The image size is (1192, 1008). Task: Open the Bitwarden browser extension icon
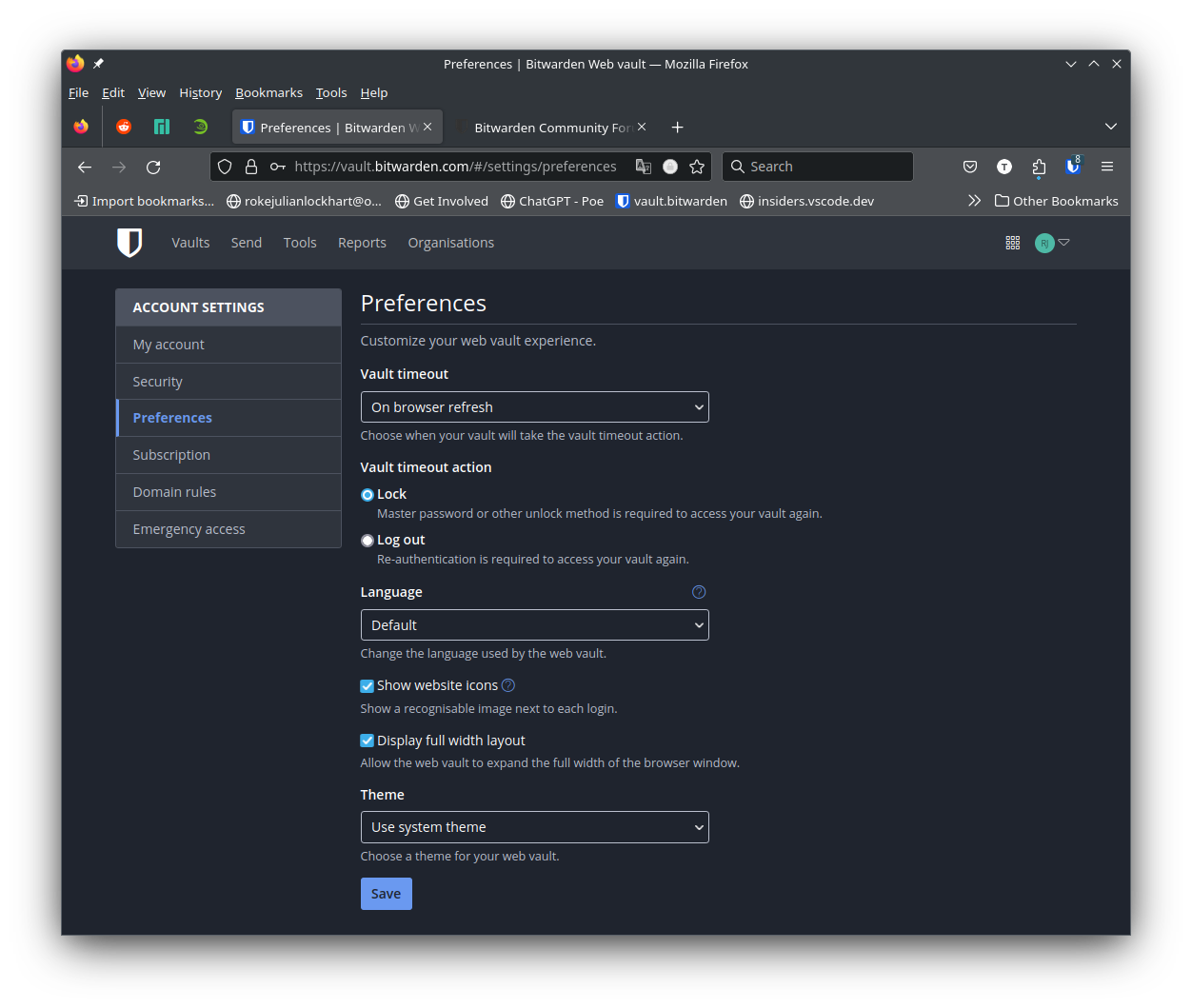click(1073, 166)
